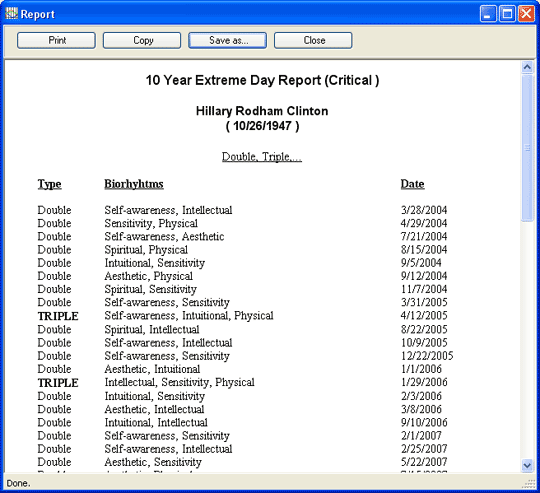Click the scrollbar down arrow
Image resolution: width=540 pixels, height=493 pixels.
point(527,465)
